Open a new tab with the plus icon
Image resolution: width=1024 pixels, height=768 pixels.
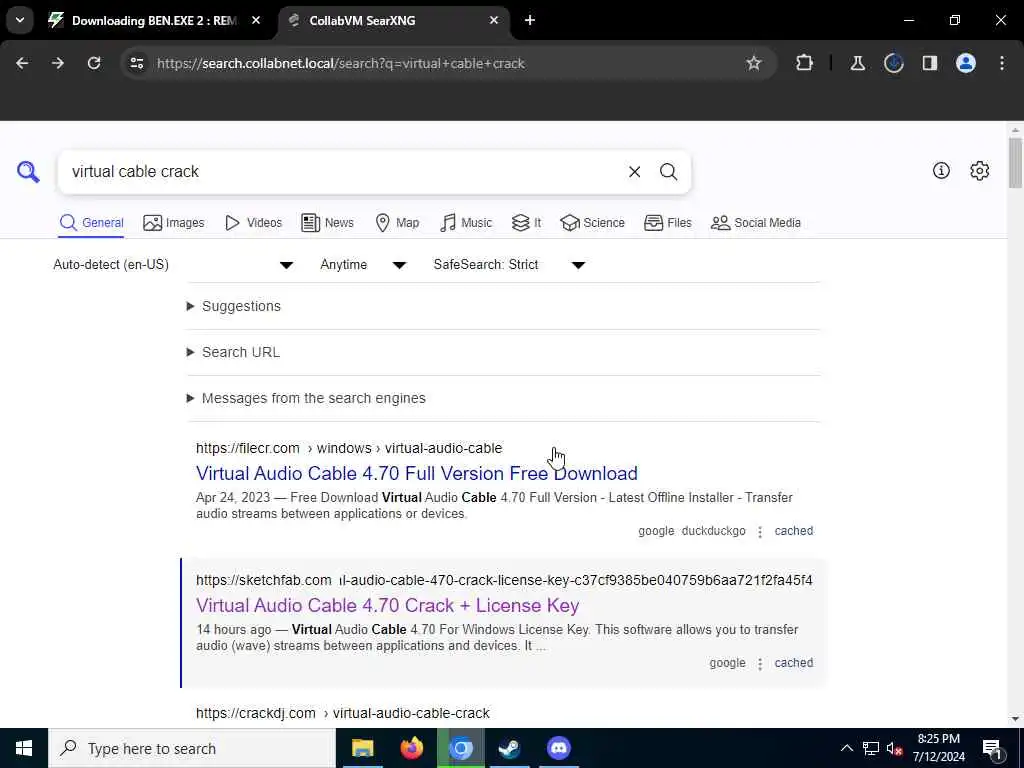(x=530, y=20)
